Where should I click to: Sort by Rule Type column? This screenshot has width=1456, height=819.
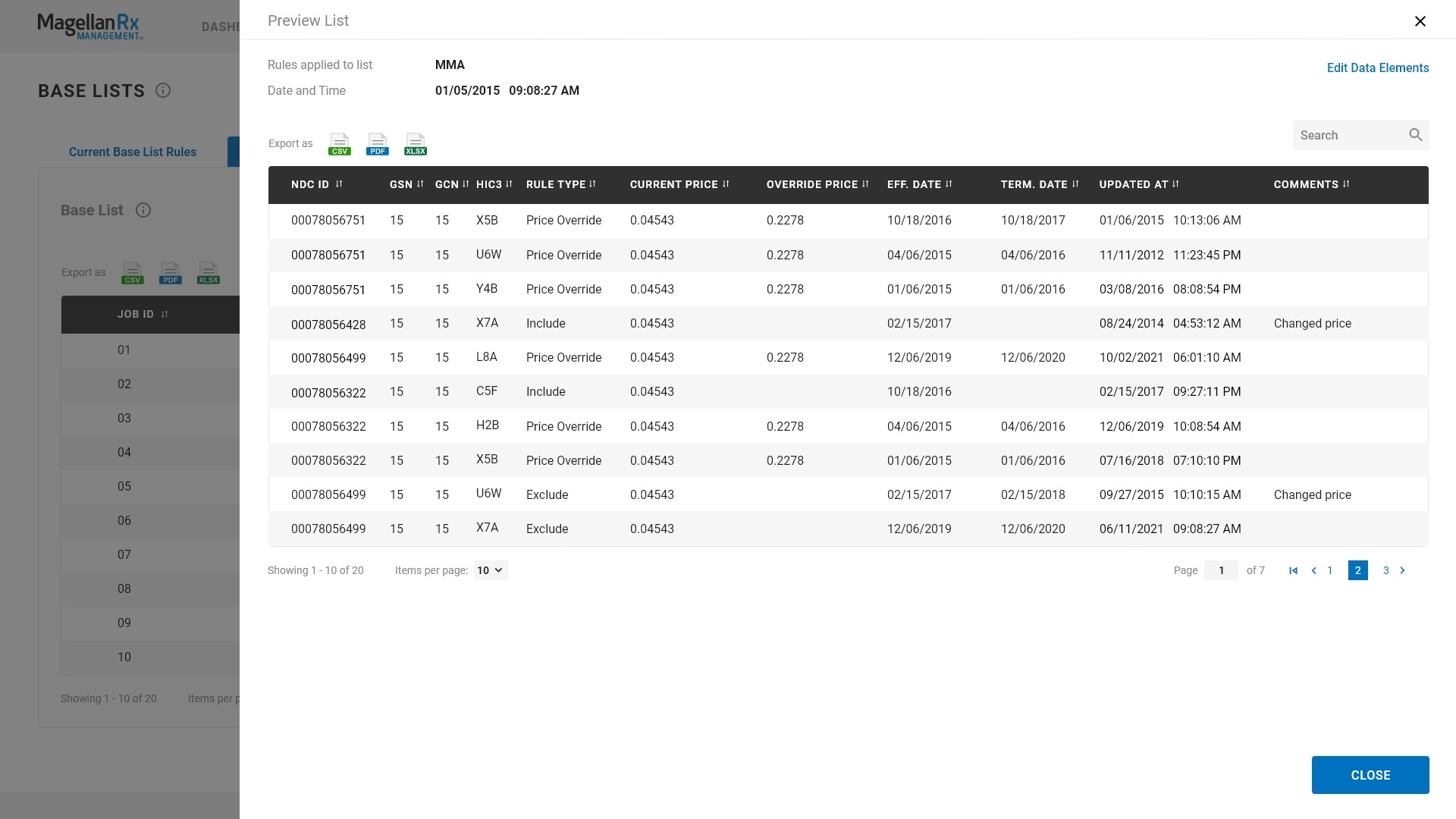(592, 184)
